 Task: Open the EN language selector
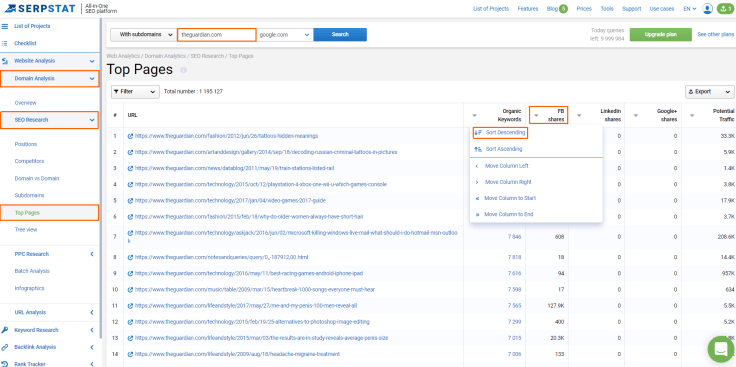pos(690,9)
